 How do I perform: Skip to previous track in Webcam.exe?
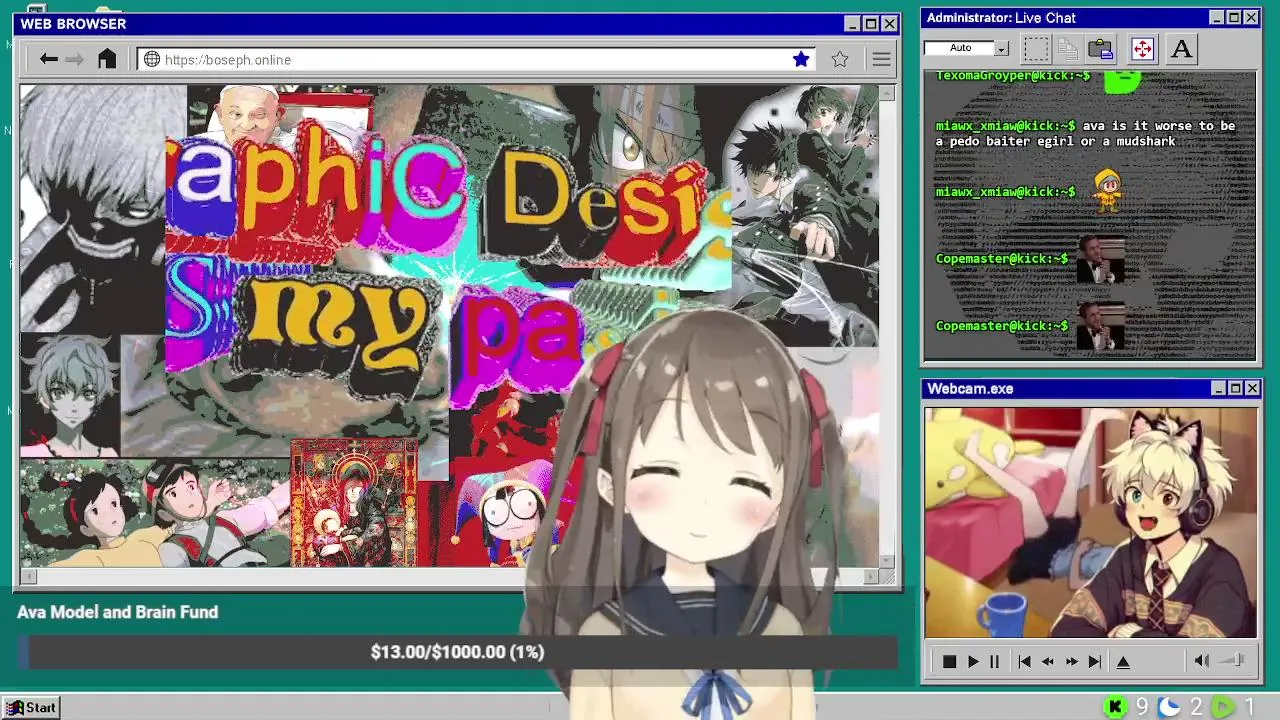point(1024,661)
